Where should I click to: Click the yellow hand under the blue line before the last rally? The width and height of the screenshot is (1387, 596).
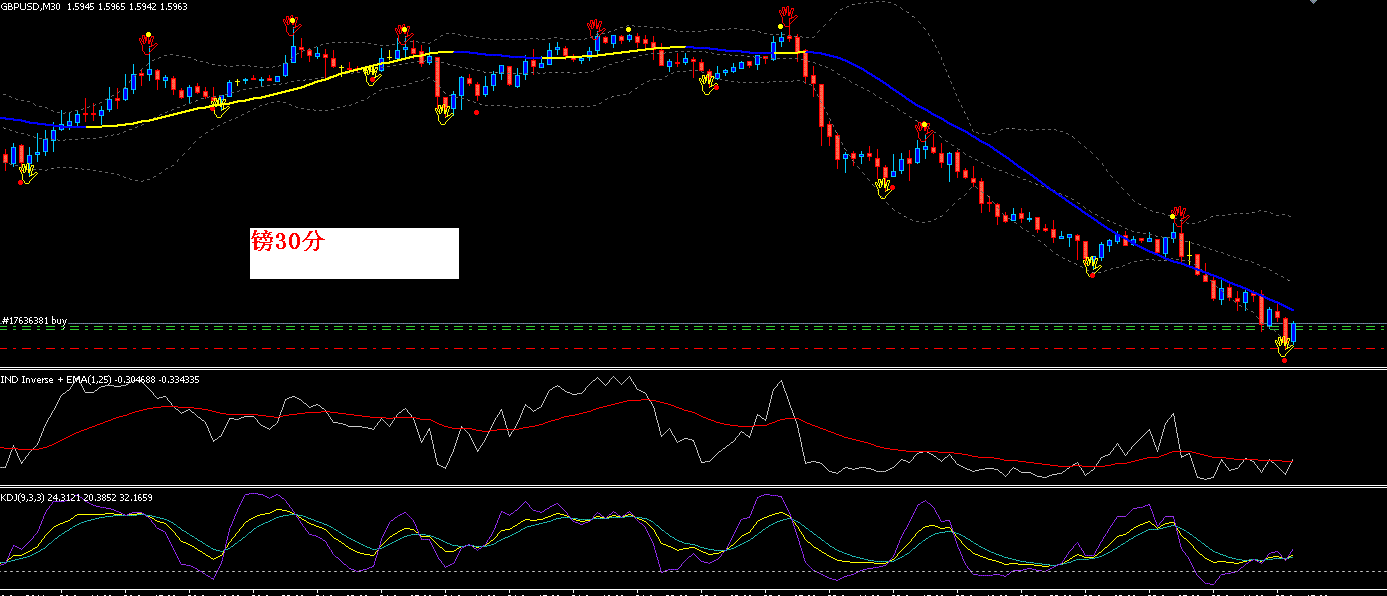pos(1091,266)
